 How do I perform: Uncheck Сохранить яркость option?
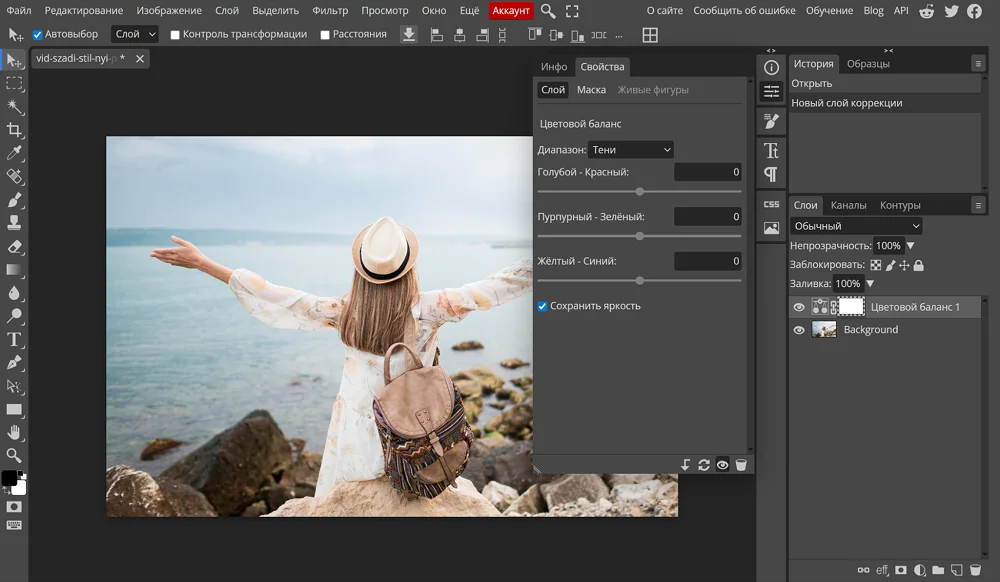point(543,306)
